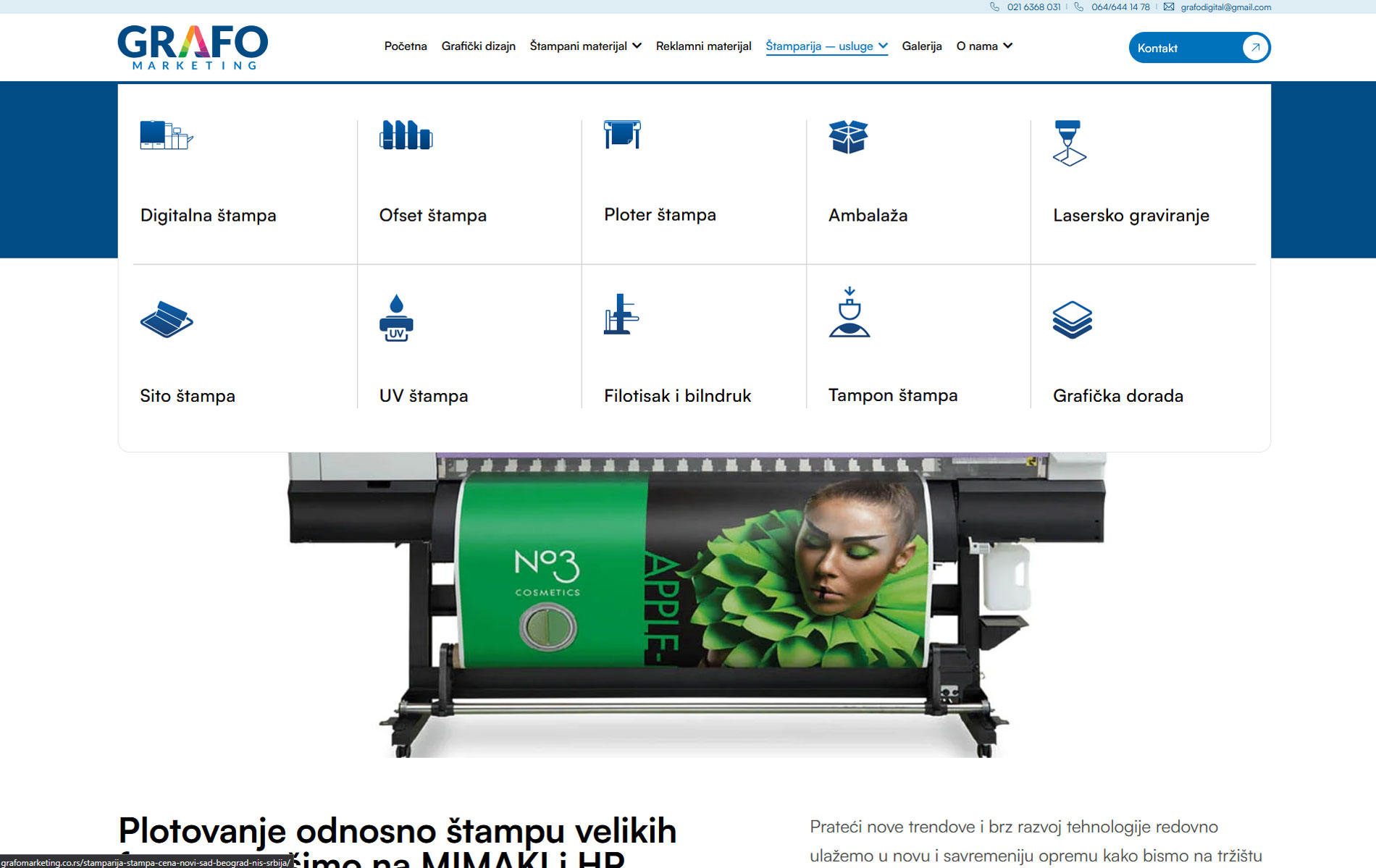Click the Kontakt button
Image resolution: width=1376 pixels, height=868 pixels.
[1199, 48]
